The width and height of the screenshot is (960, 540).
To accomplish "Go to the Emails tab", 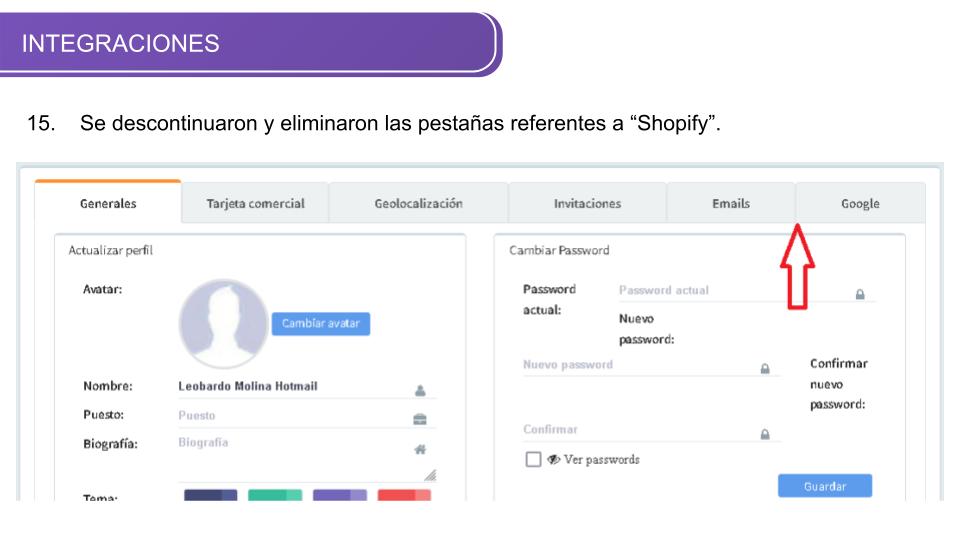I will tap(730, 203).
